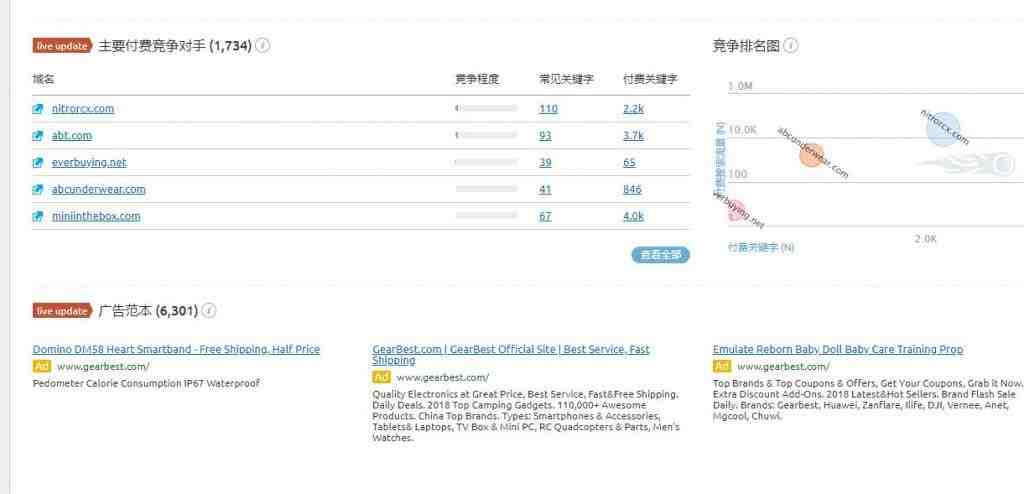Click live update badge beside 广告范本
1024x494 pixels.
(x=63, y=310)
